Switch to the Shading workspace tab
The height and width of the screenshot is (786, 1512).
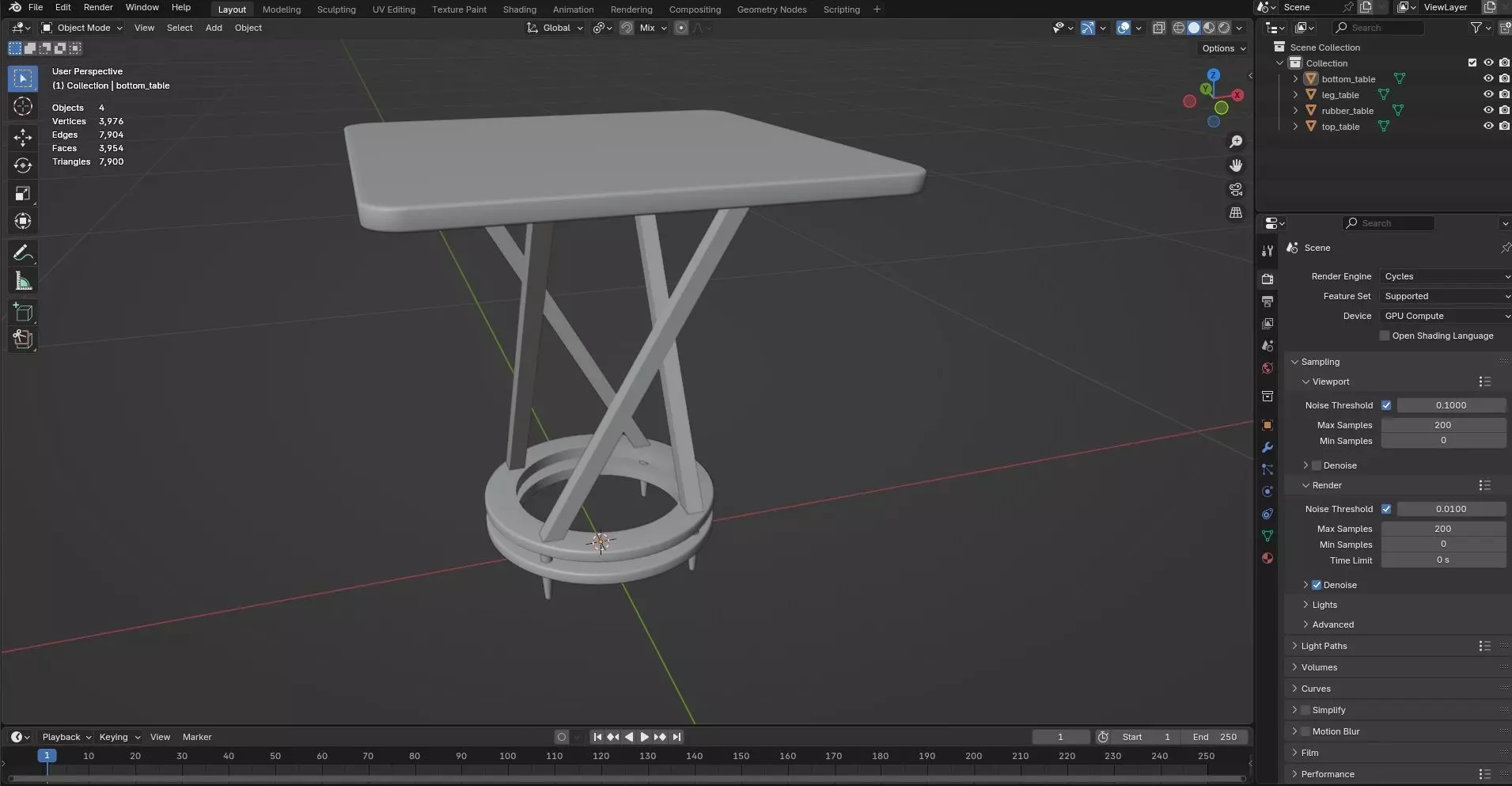pos(519,9)
